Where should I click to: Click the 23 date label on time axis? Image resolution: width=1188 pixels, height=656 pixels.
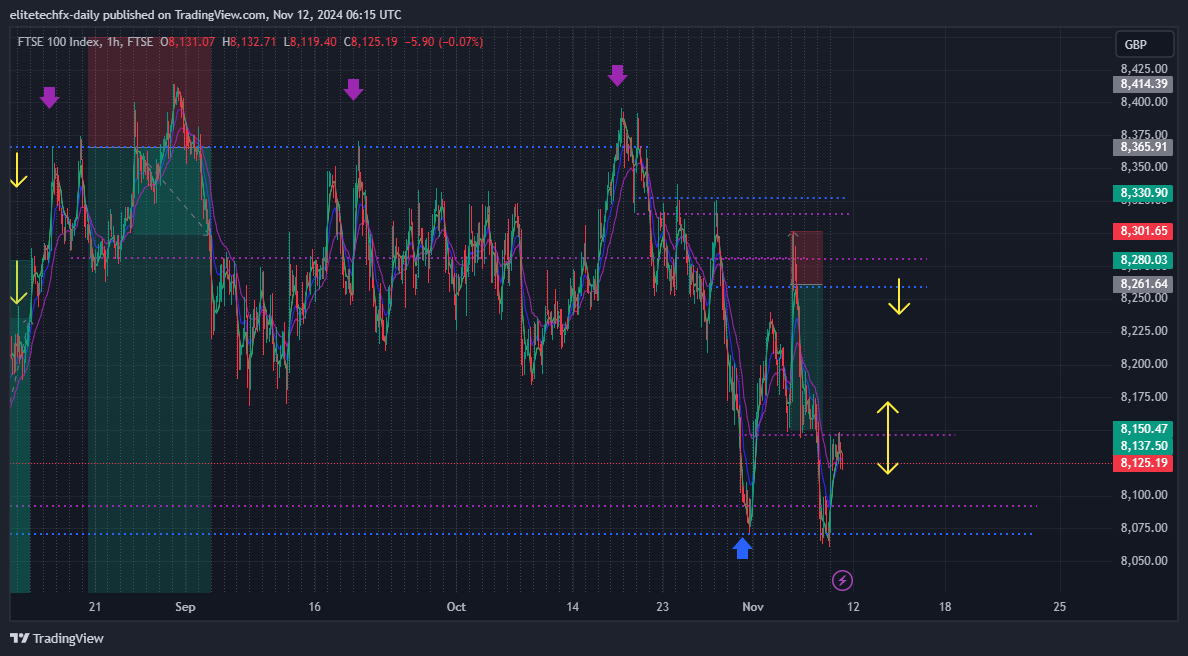[663, 607]
